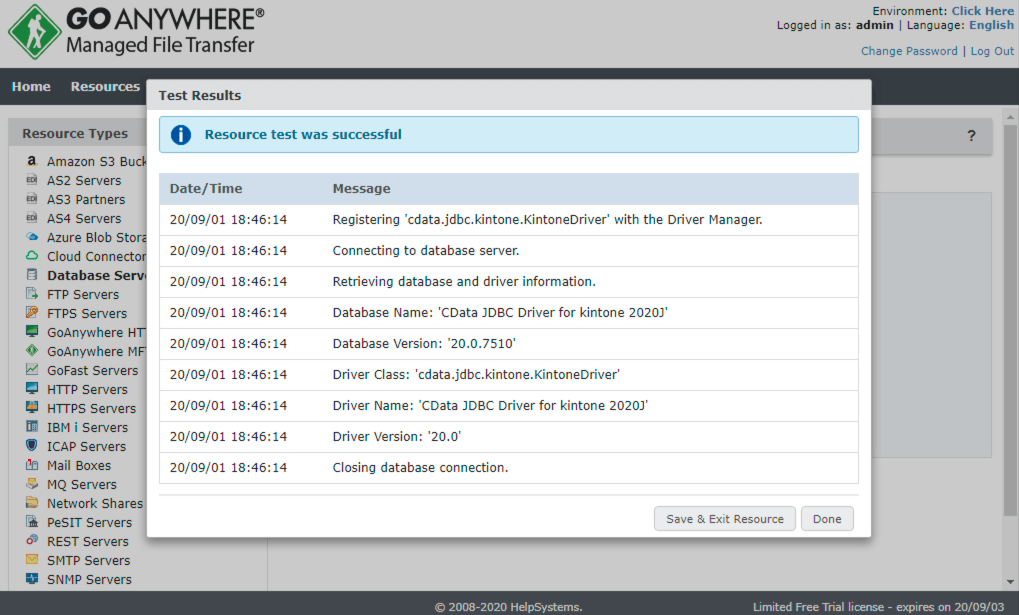Viewport: 1019px width, 615px height.
Task: Click 'Retrieving database and driver information.' message
Action: click(x=464, y=281)
